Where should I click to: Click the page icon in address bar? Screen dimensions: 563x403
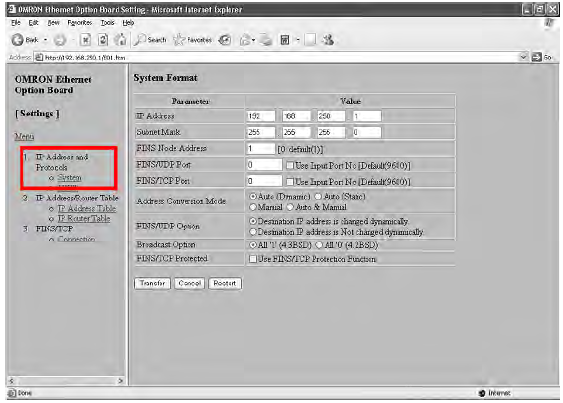39,57
